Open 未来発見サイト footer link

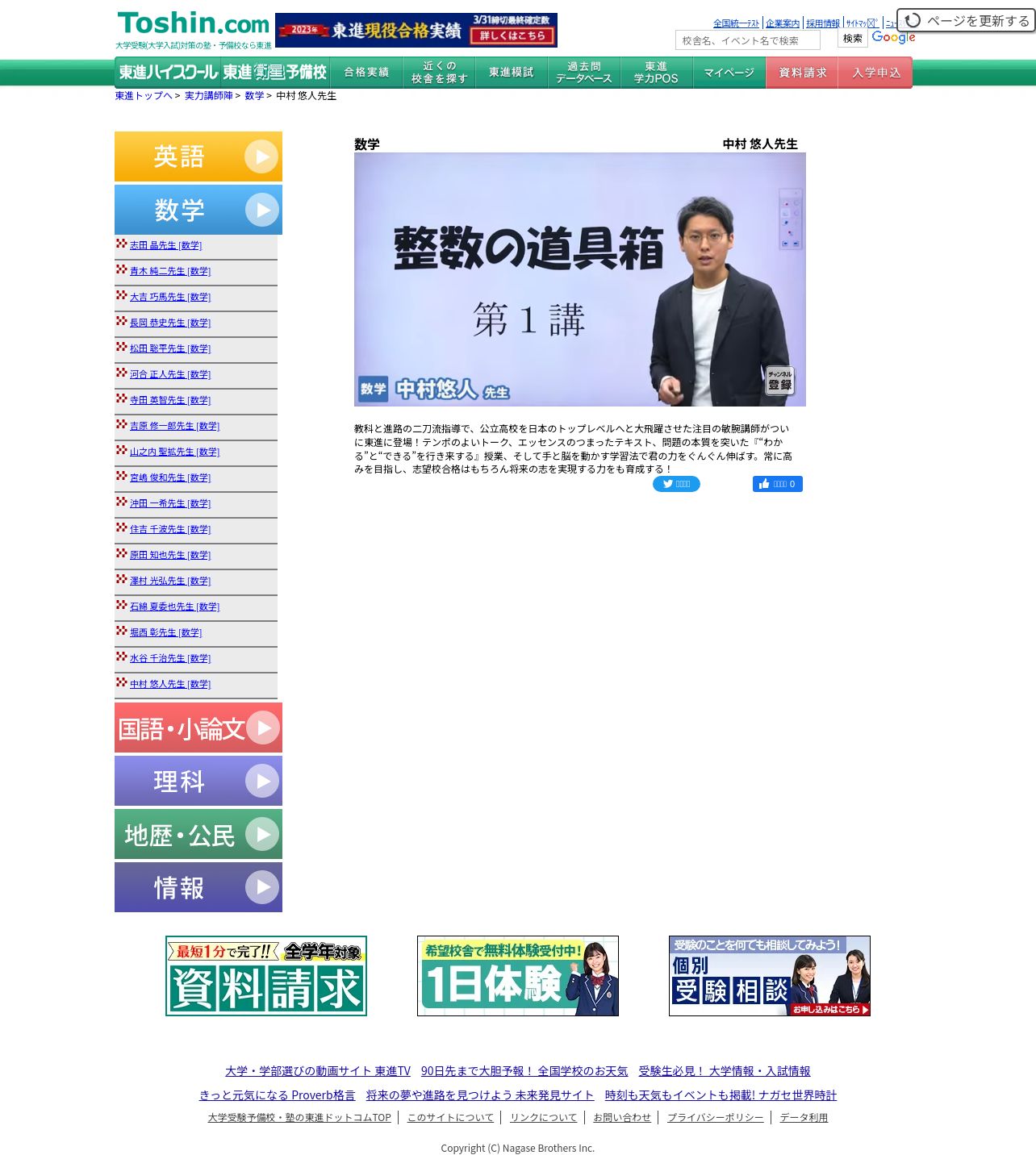pyautogui.click(x=480, y=1095)
